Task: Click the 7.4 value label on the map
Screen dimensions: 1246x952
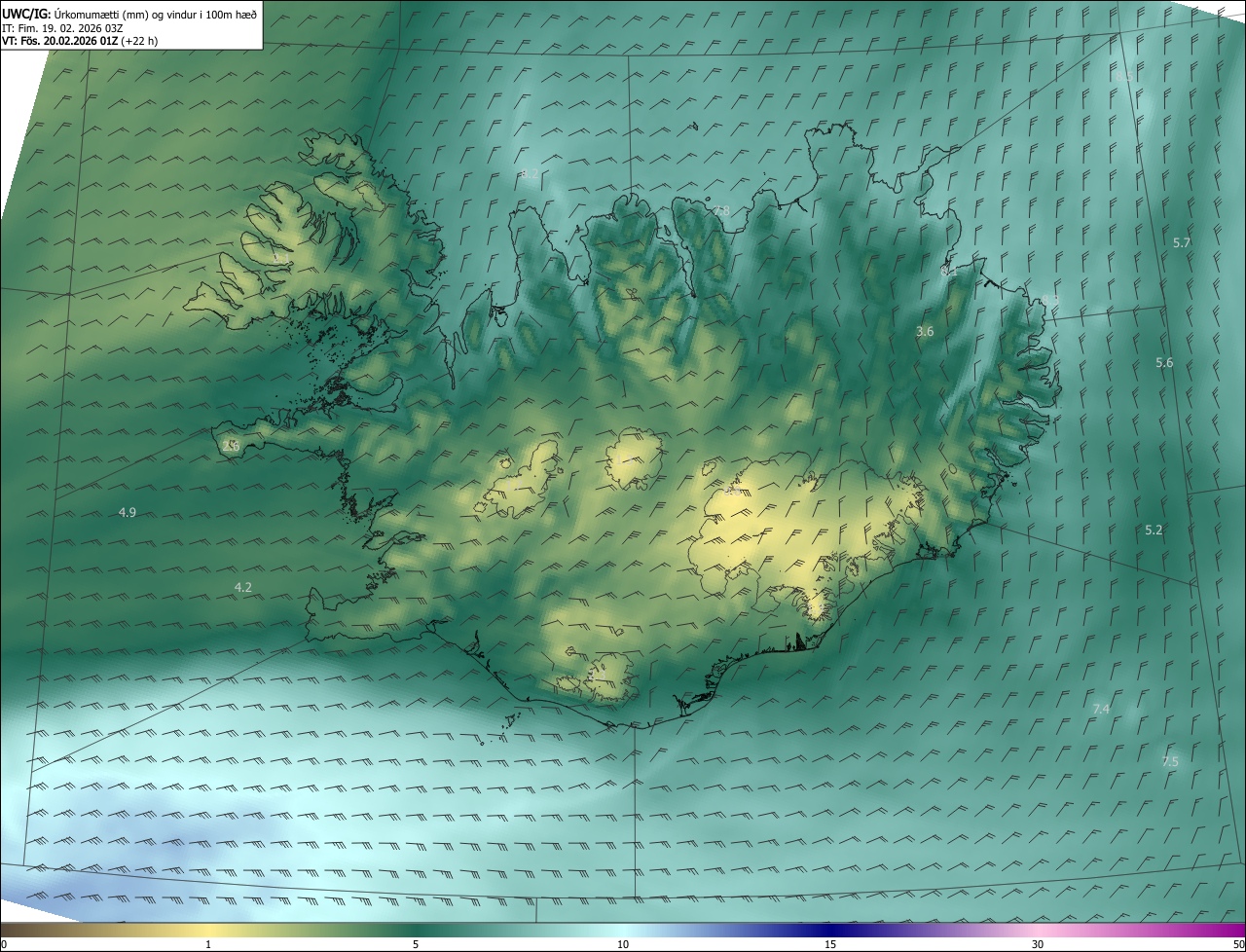Action: click(1101, 710)
